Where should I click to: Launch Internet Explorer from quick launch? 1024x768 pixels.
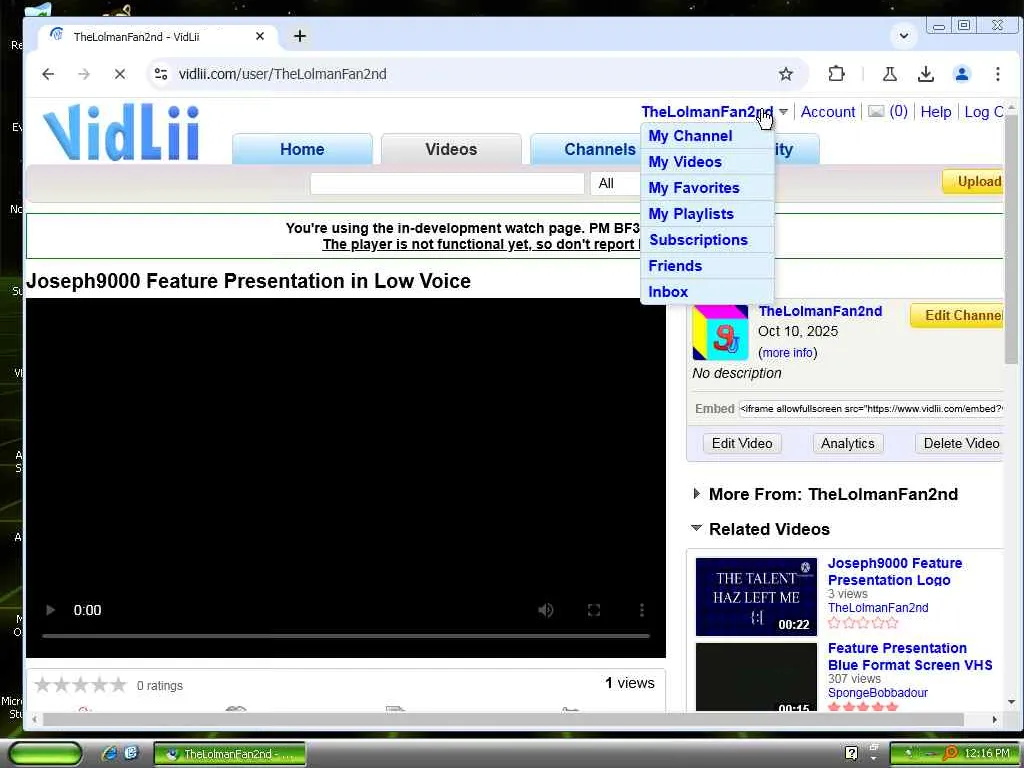(x=109, y=754)
